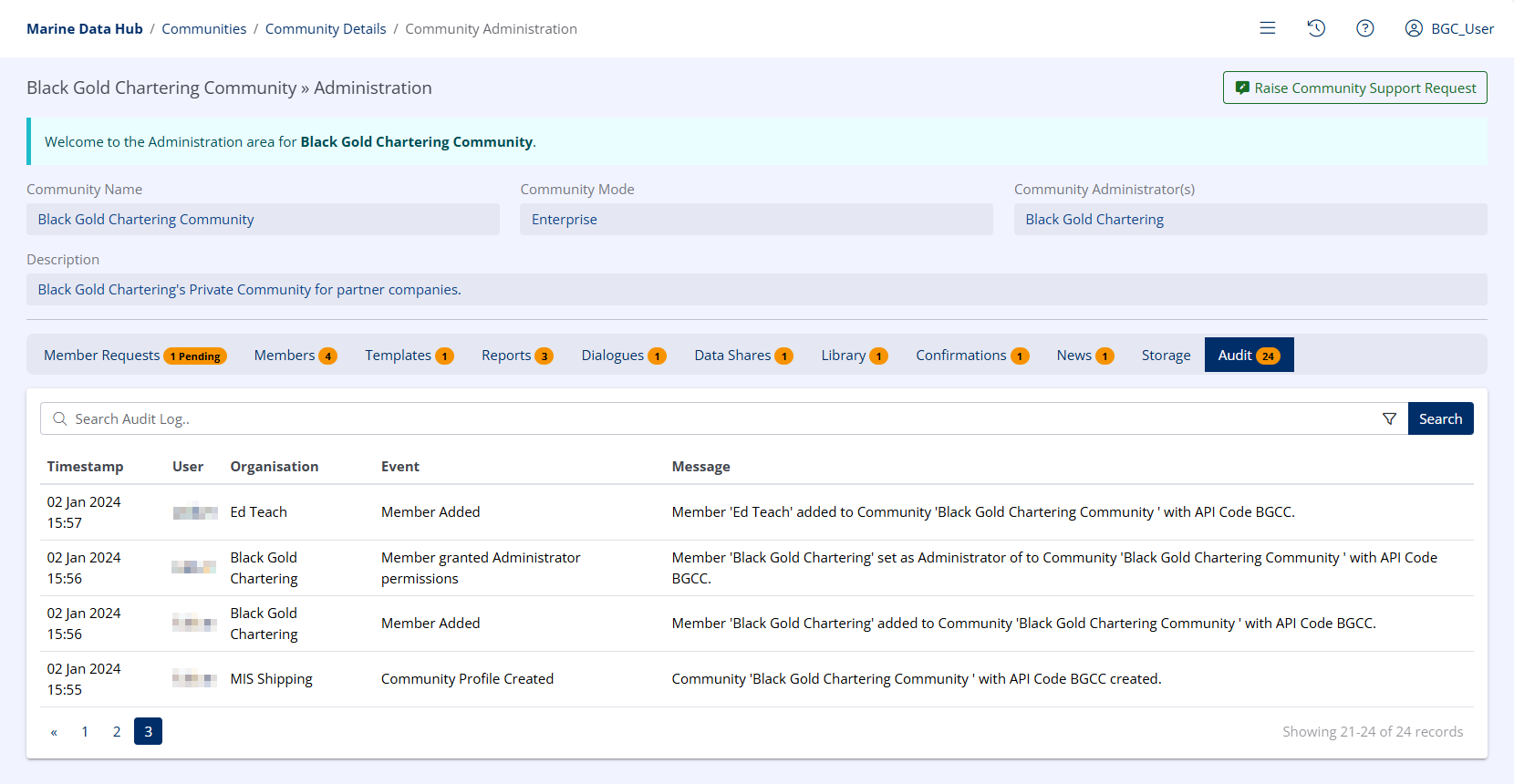
Task: Click the history clock icon
Action: (x=1316, y=28)
